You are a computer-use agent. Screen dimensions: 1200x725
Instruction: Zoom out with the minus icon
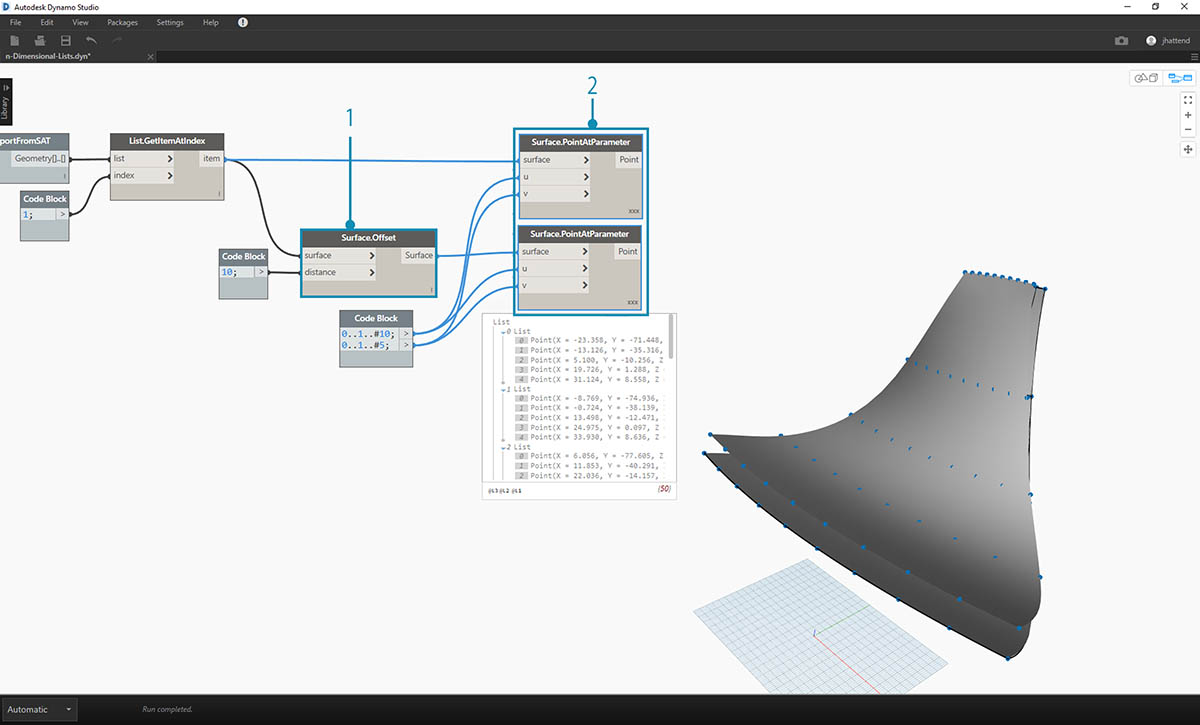coord(1188,130)
